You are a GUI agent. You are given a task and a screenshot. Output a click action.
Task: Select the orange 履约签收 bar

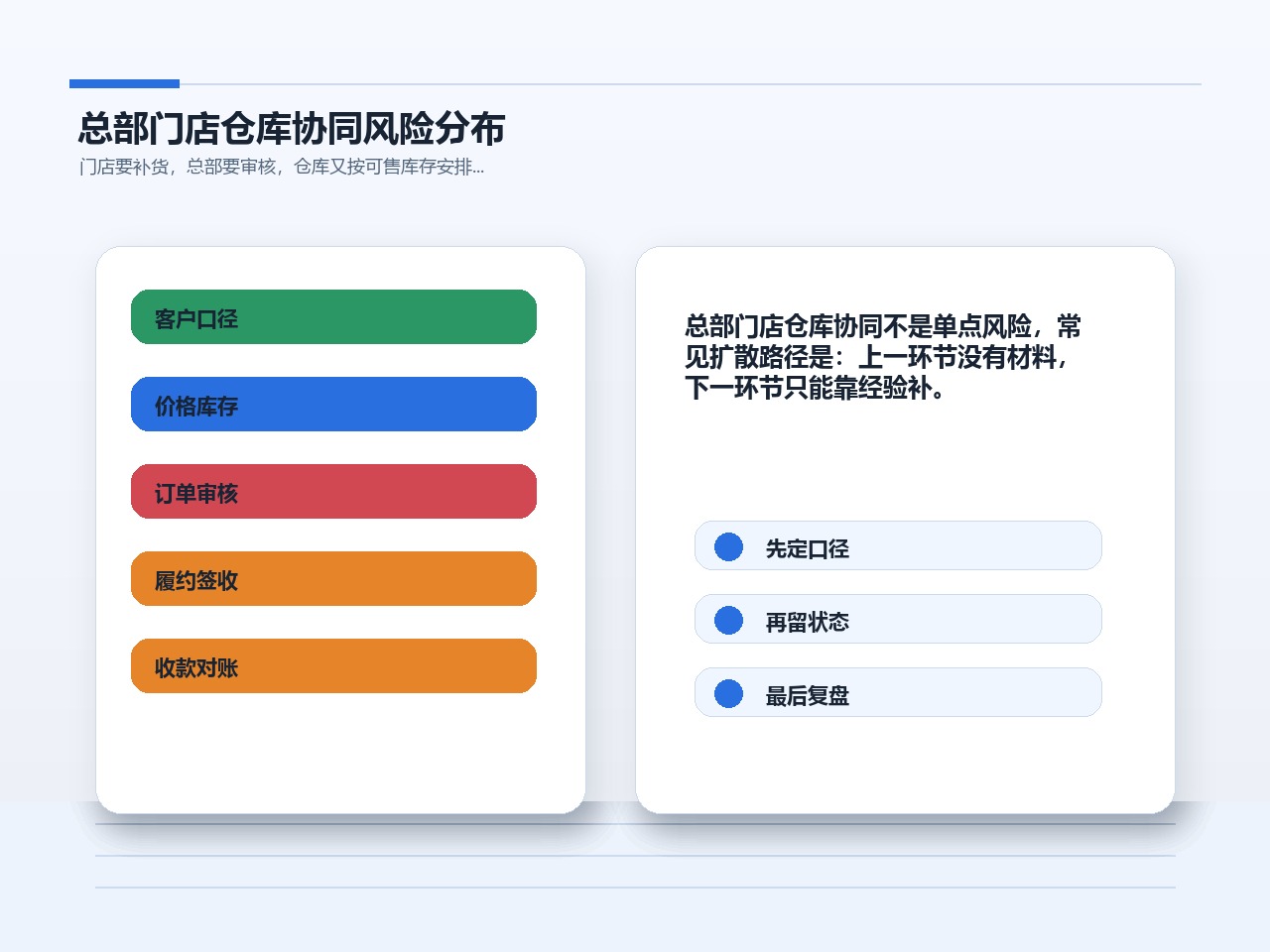coord(333,579)
